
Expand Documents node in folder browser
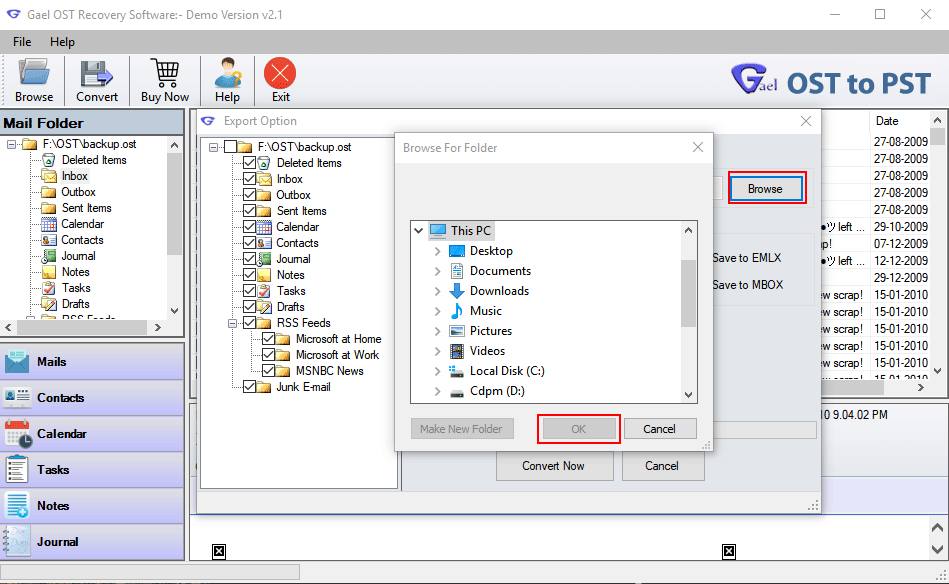pyautogui.click(x=438, y=272)
